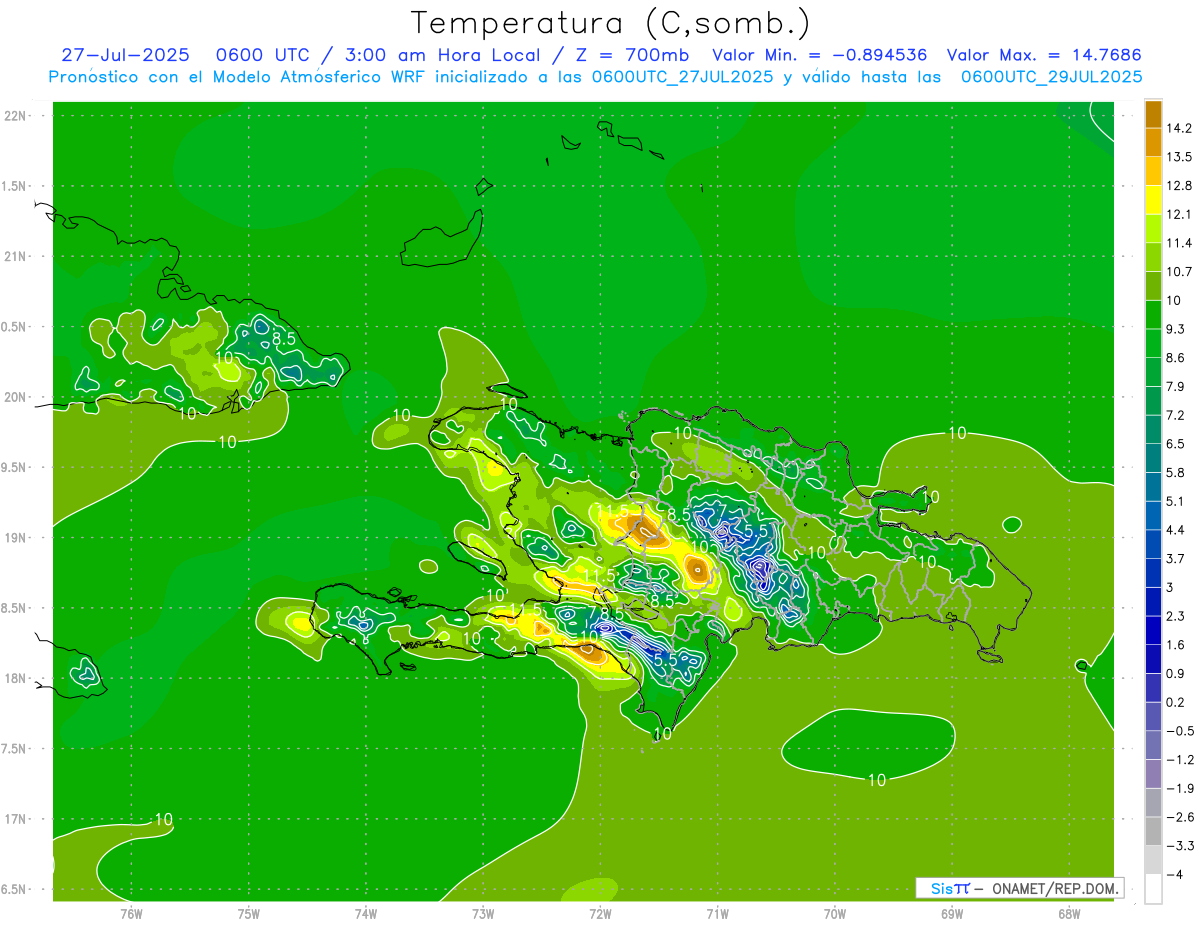Pick the purple swatch between -1.9 and -1.2
Screen dimensions: 1200x927
(x=1153, y=774)
